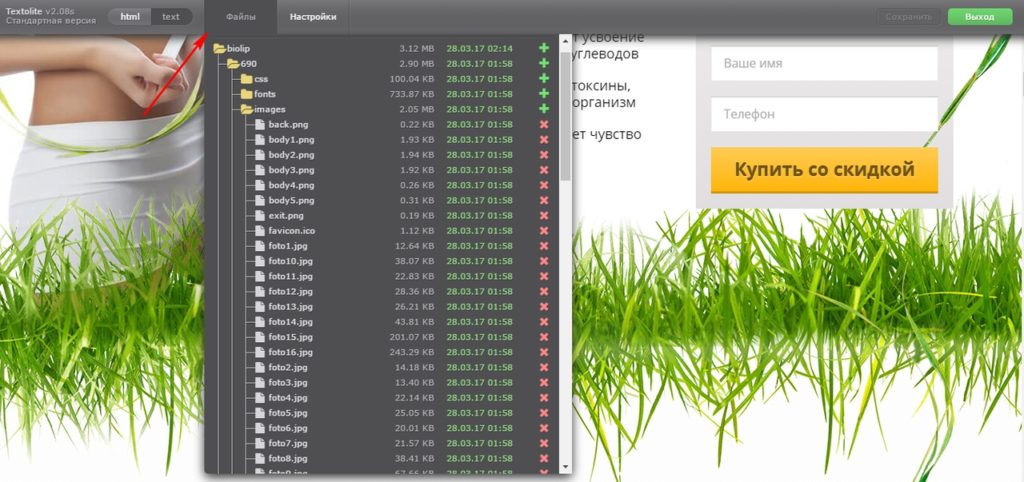Collapse the 690 folder
This screenshot has width=1024, height=482.
[x=232, y=63]
